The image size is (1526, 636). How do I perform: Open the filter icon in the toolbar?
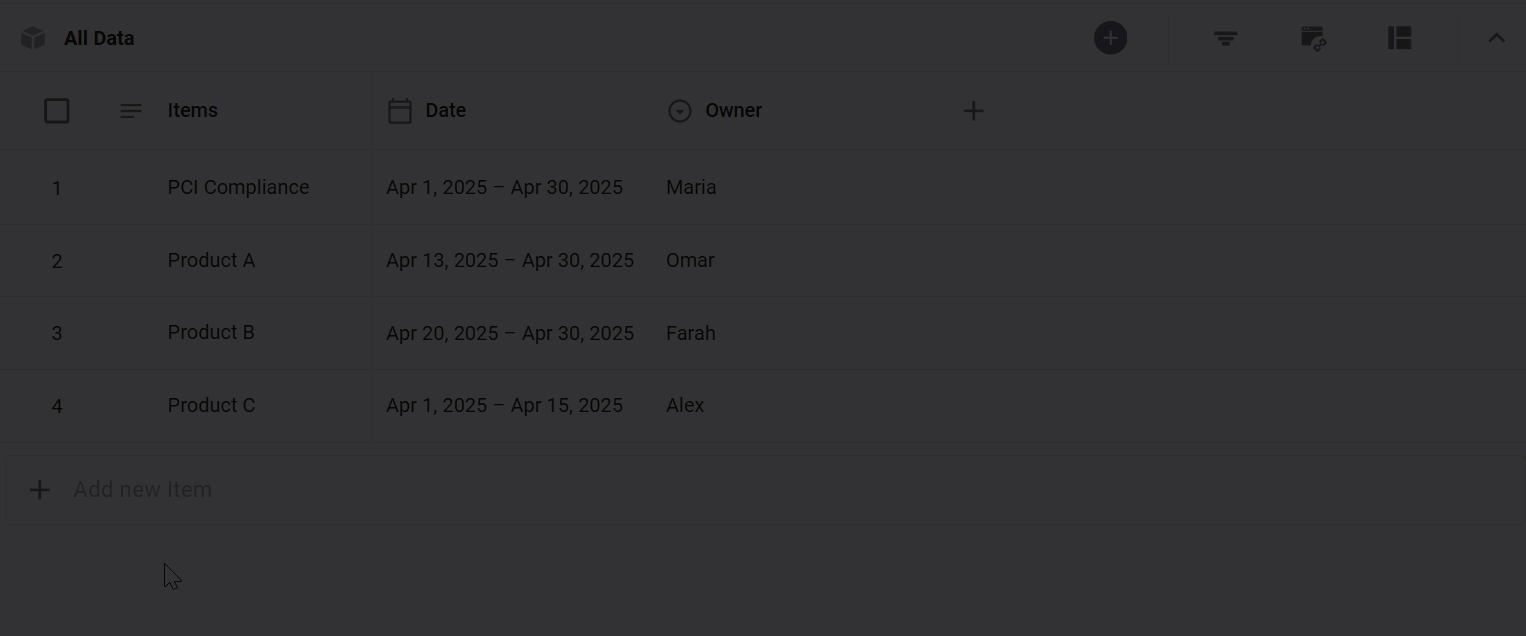(x=1224, y=37)
